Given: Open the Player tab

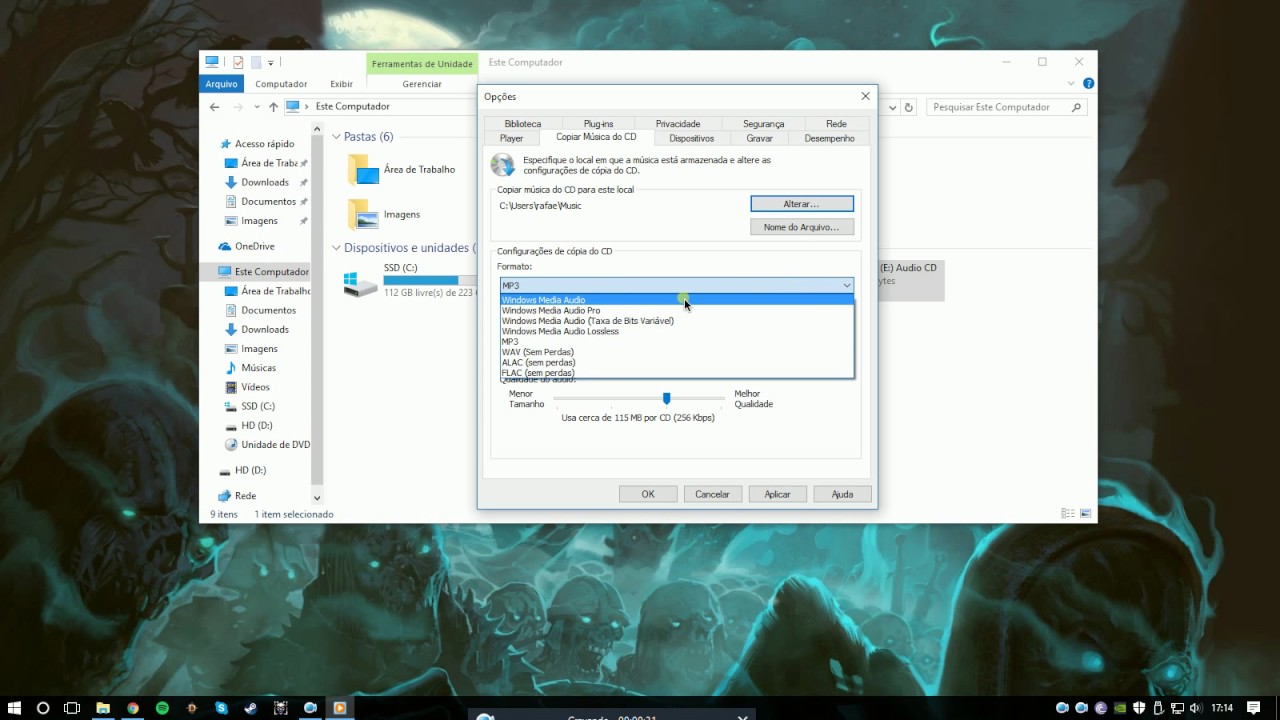Looking at the screenshot, I should (511, 138).
